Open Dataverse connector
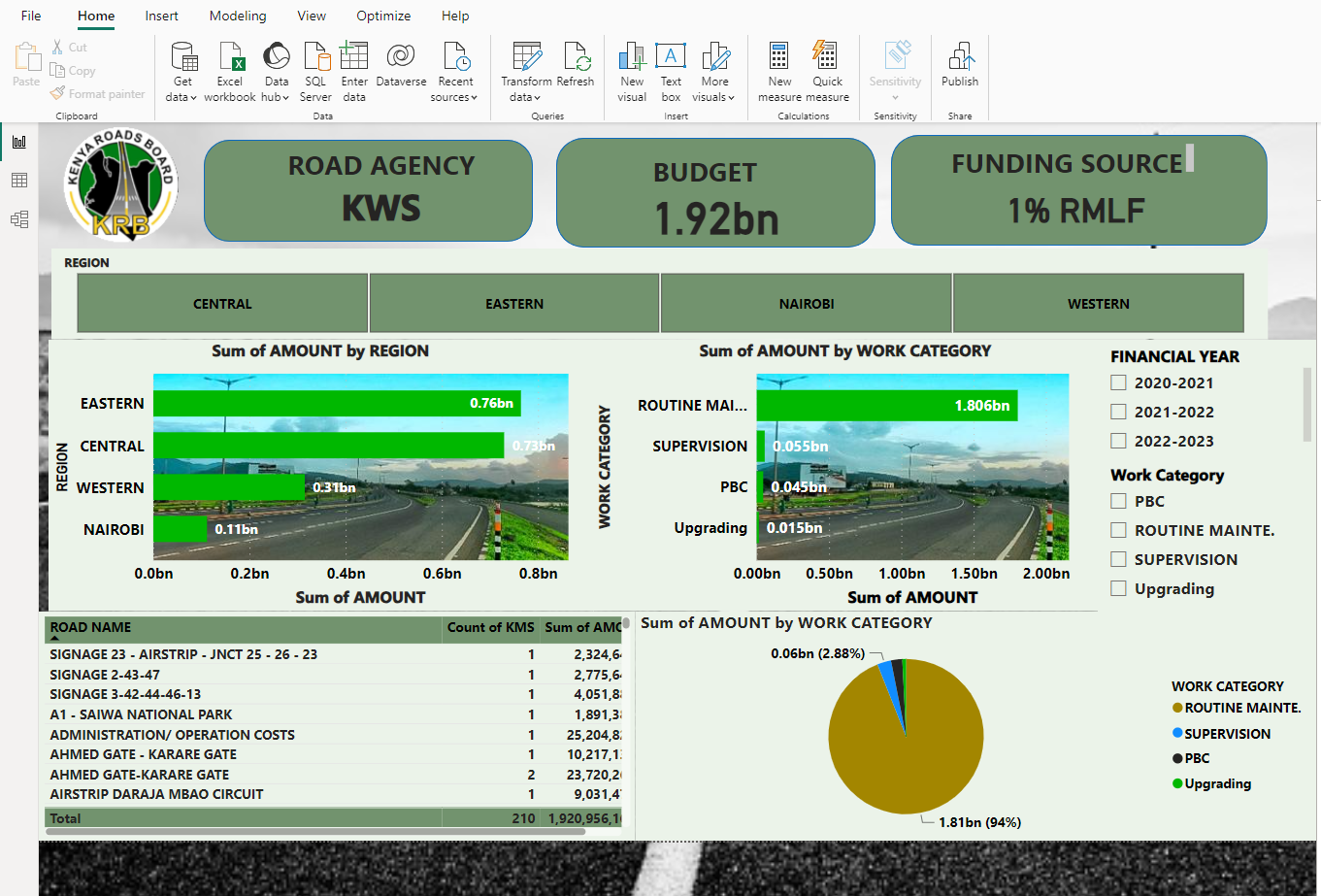 coord(401,58)
